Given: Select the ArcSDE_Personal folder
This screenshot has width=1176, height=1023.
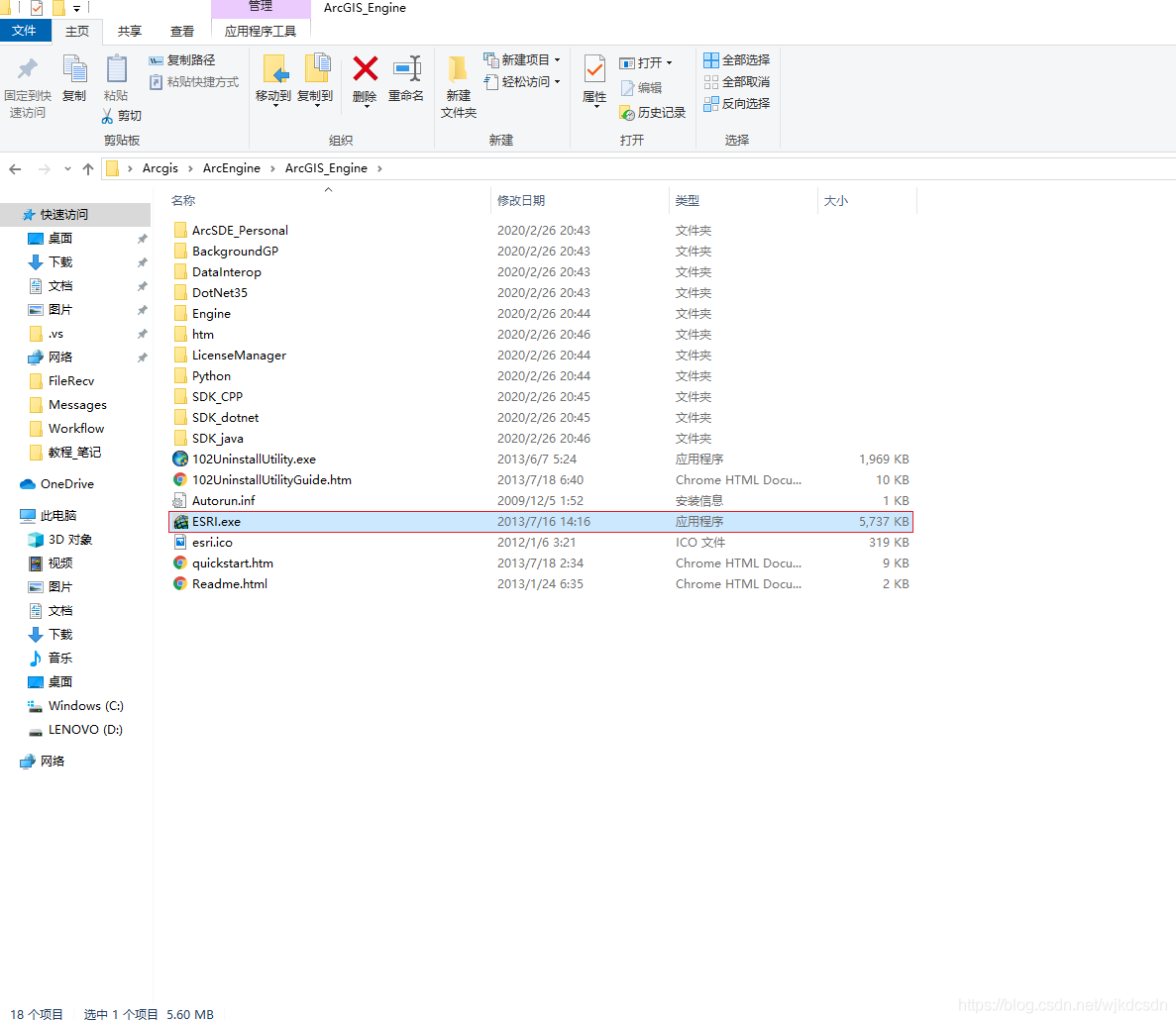Looking at the screenshot, I should [x=240, y=231].
